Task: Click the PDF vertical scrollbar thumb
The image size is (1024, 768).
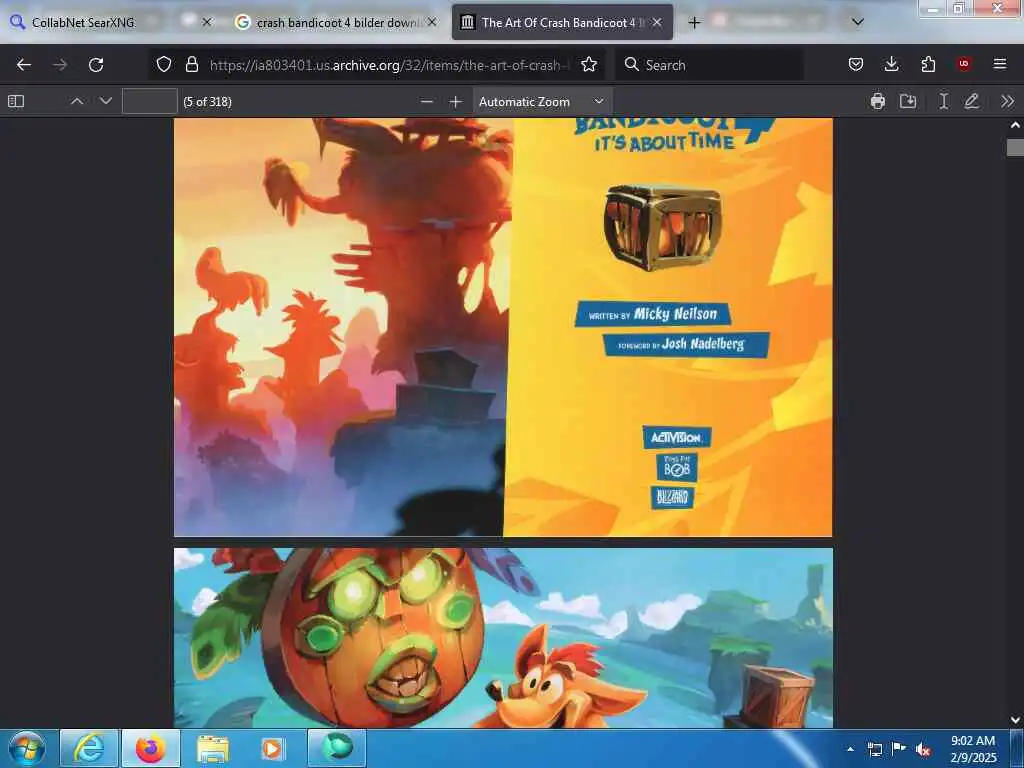Action: tap(1015, 148)
